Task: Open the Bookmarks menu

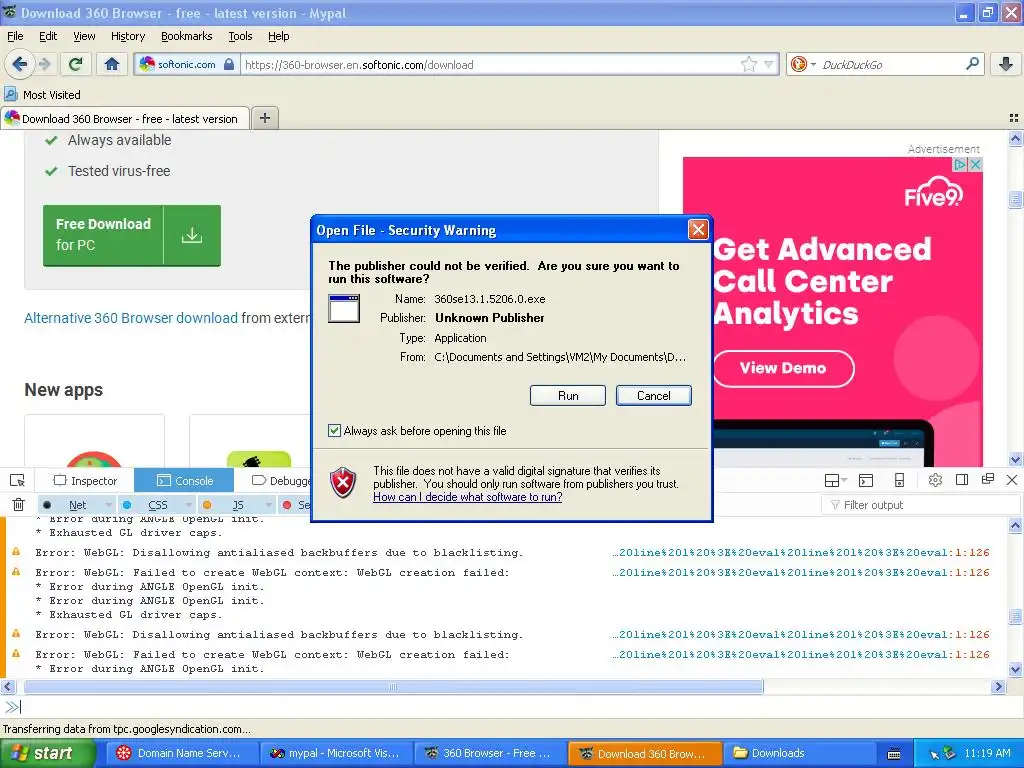Action: point(187,36)
